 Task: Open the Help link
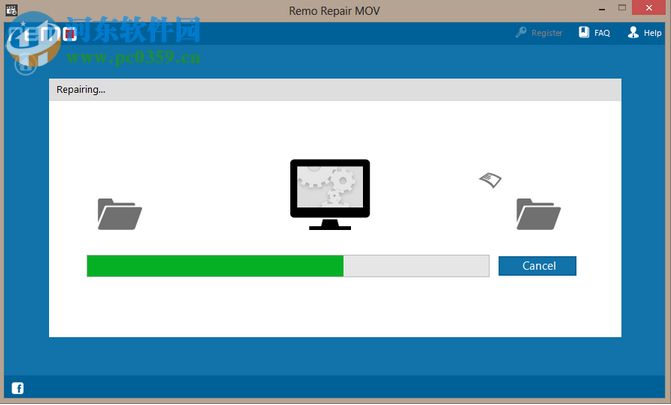tap(652, 33)
